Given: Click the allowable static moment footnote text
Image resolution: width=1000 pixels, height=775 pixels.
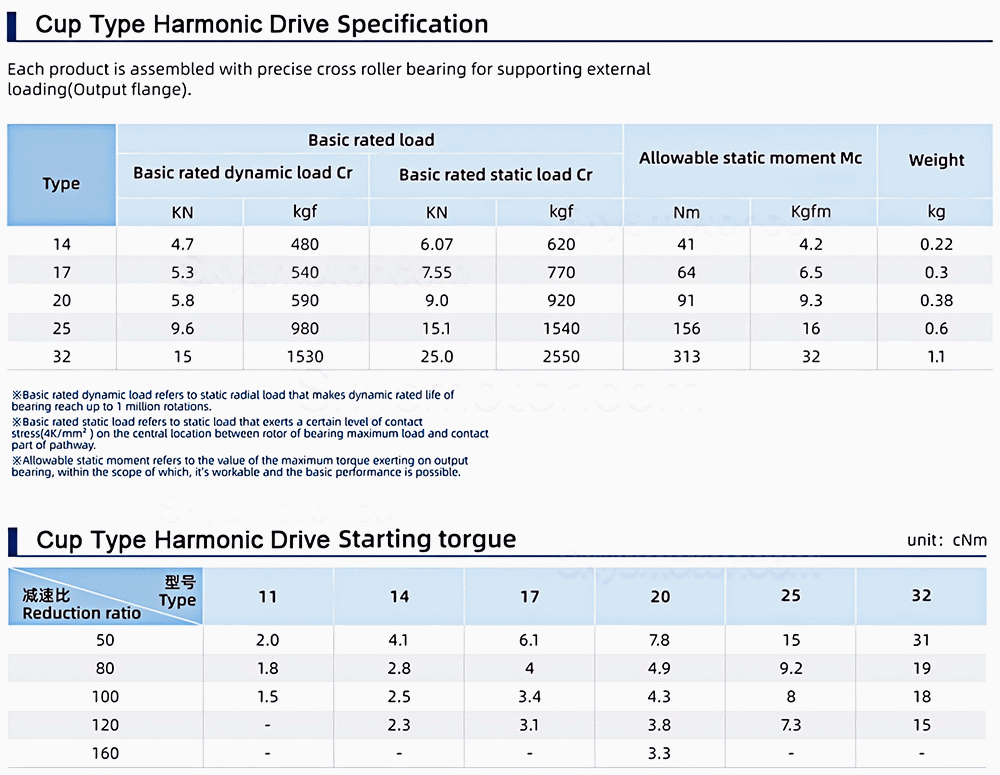Looking at the screenshot, I should point(240,466).
